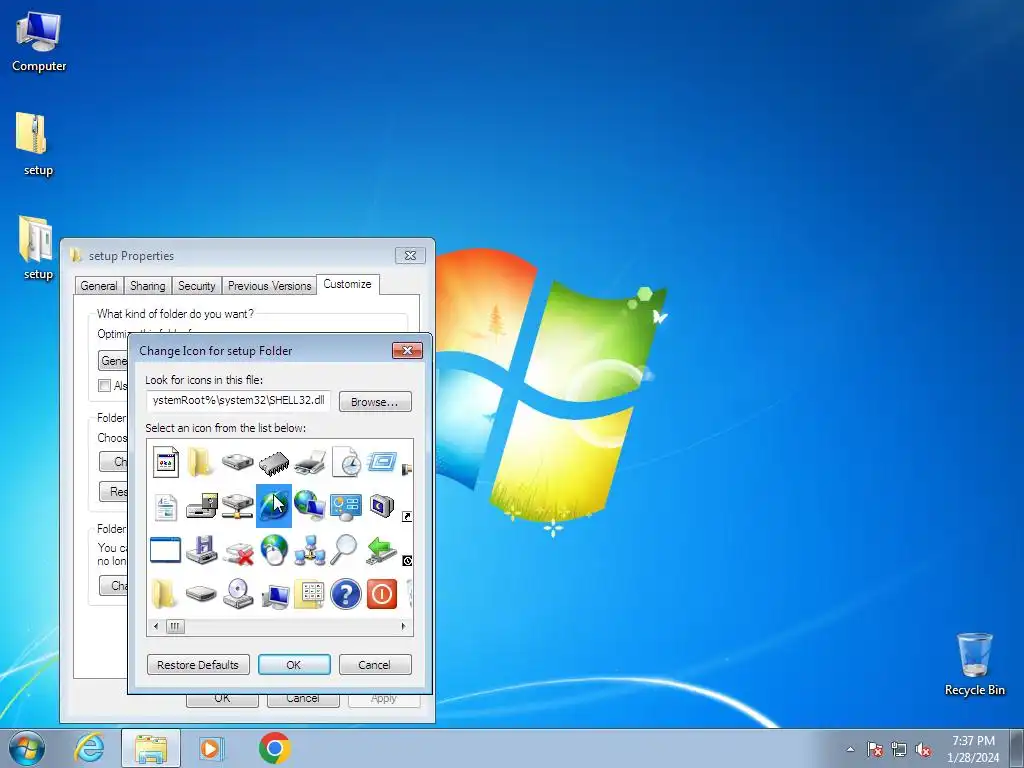Viewport: 1024px width, 768px height.
Task: Open the network status tray icon
Action: pyautogui.click(x=899, y=749)
